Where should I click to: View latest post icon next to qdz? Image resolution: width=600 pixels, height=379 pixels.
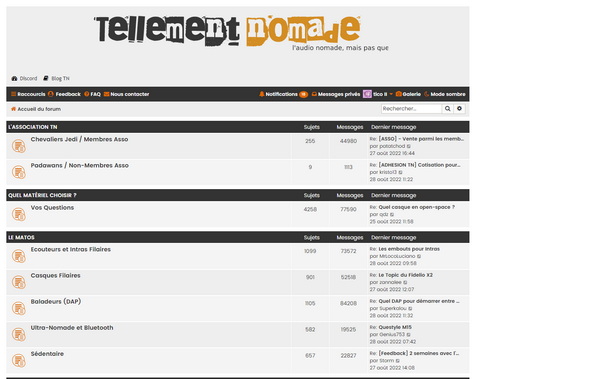(392, 214)
